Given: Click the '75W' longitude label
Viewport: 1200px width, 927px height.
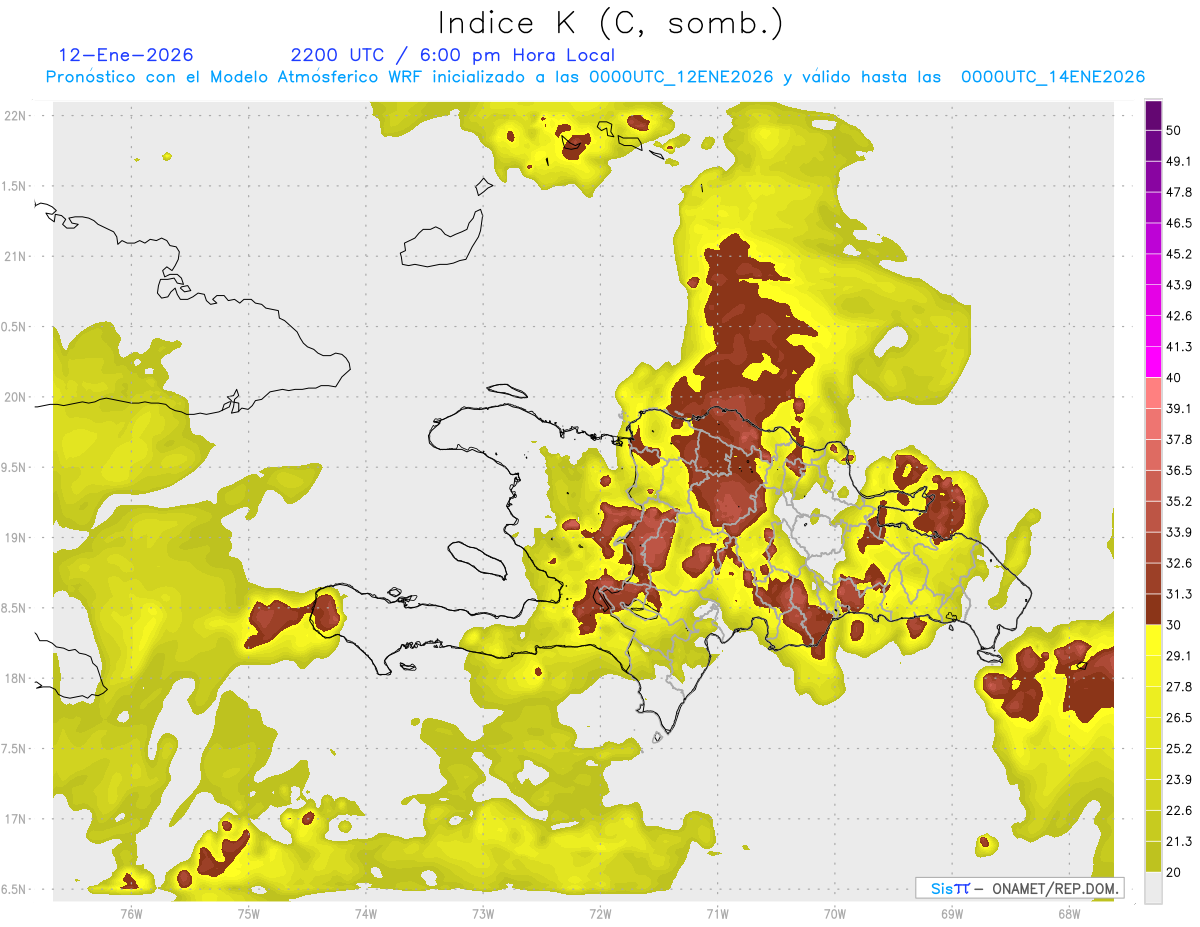Looking at the screenshot, I should click(249, 914).
